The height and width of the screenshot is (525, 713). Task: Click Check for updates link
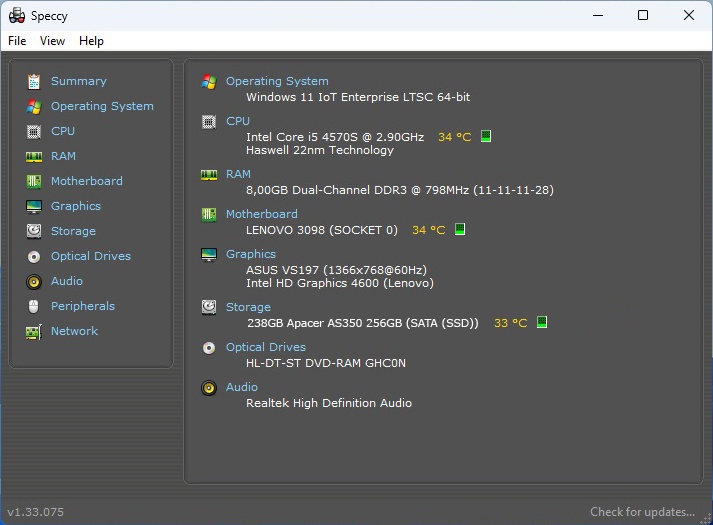pos(643,512)
